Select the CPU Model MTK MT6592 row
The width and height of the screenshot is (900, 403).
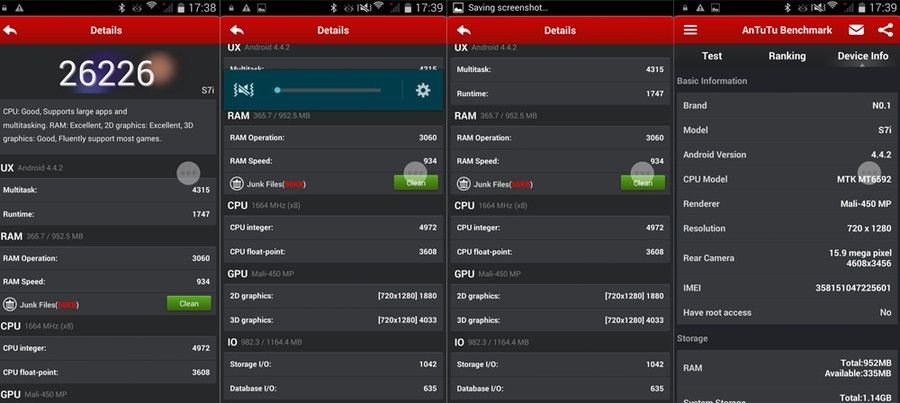click(x=787, y=179)
